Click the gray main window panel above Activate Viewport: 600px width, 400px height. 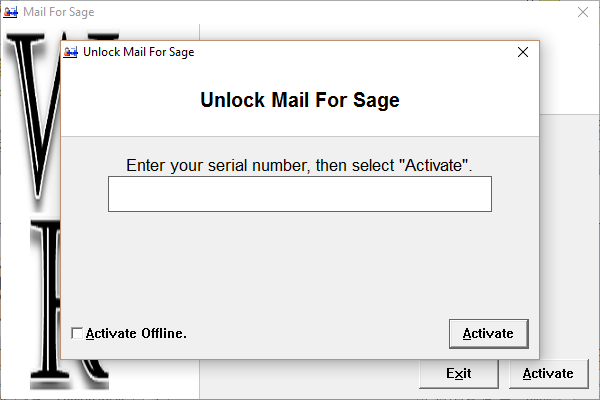[x=569, y=235]
